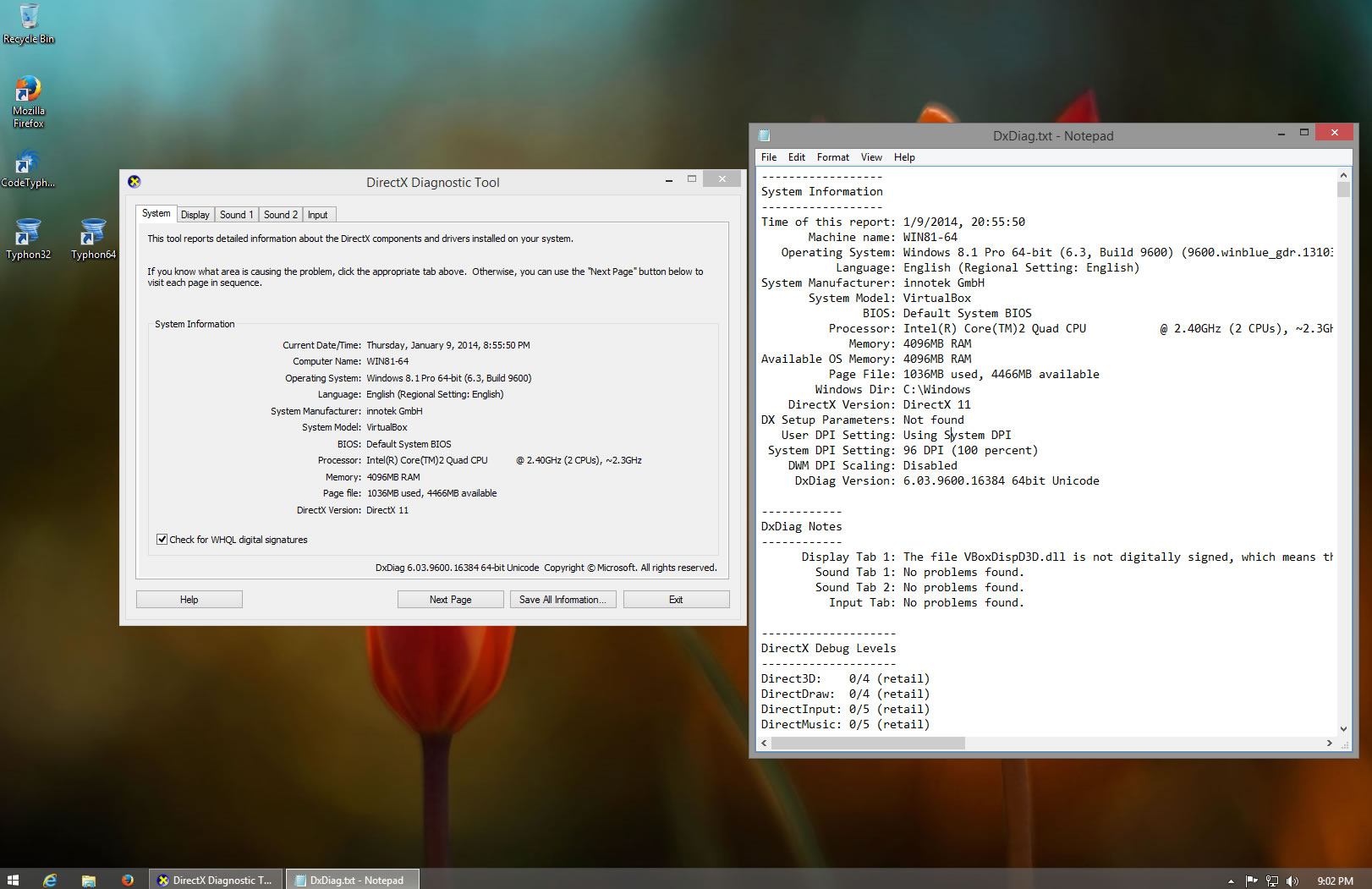Minimize the DirectX Diagnostic Tool window
The image size is (1372, 889).
(668, 179)
